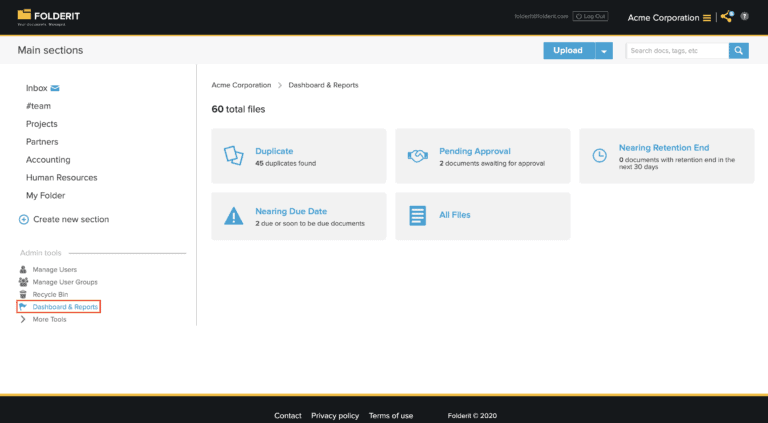Click the Manage Users person icon
768x423 pixels.
click(23, 269)
